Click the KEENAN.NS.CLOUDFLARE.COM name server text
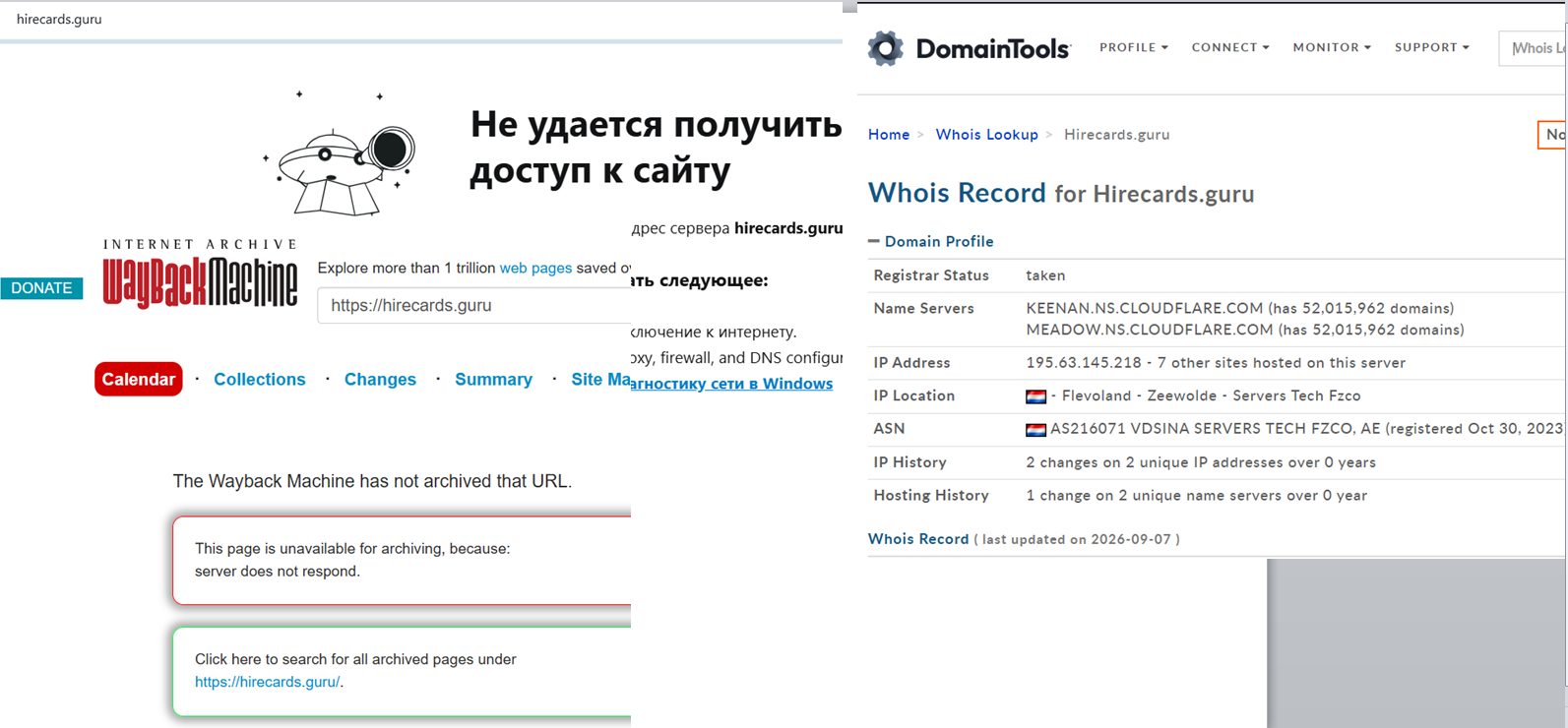 click(1144, 309)
